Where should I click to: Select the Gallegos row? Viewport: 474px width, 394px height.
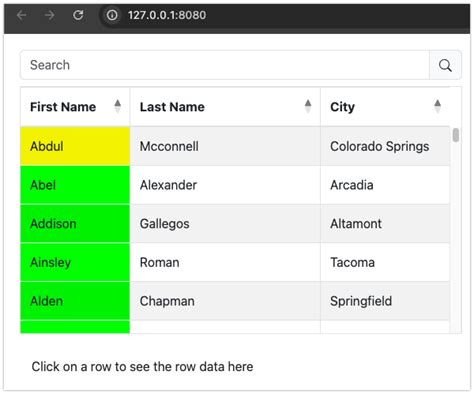click(x=235, y=224)
